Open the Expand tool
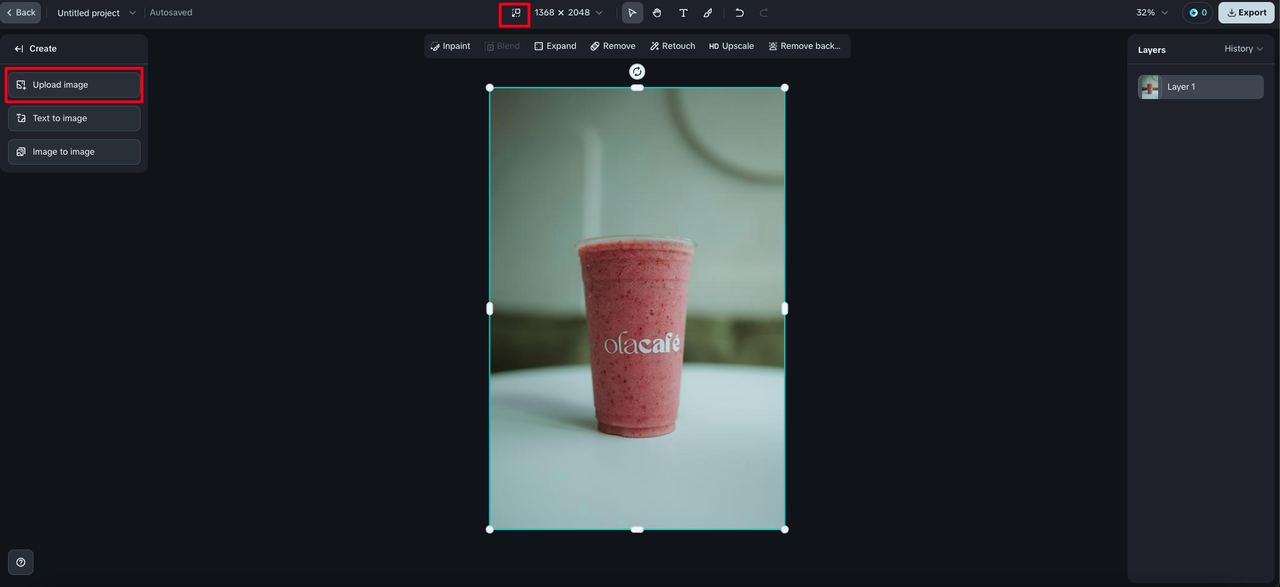1280x587 pixels. tap(555, 46)
